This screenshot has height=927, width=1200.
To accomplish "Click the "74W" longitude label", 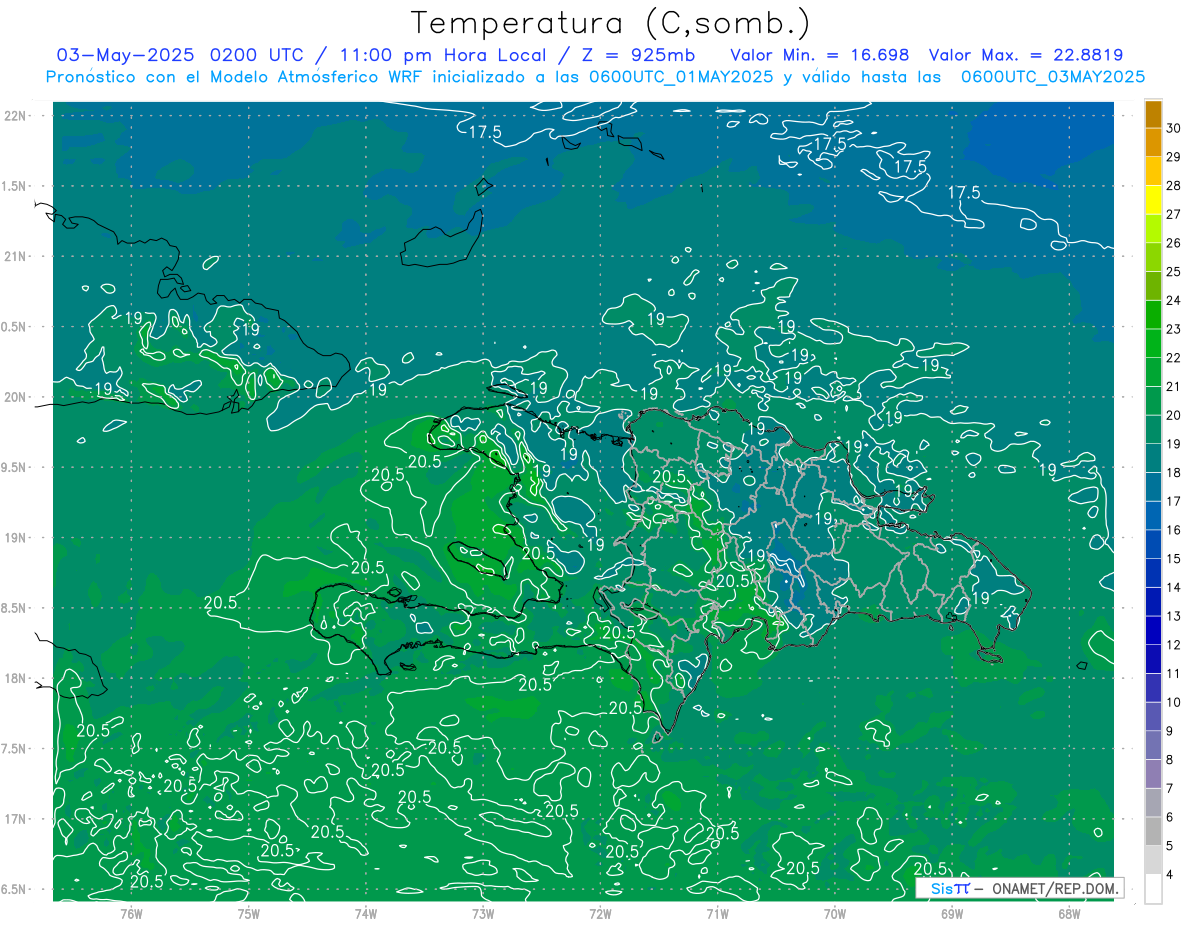I will (x=366, y=912).
